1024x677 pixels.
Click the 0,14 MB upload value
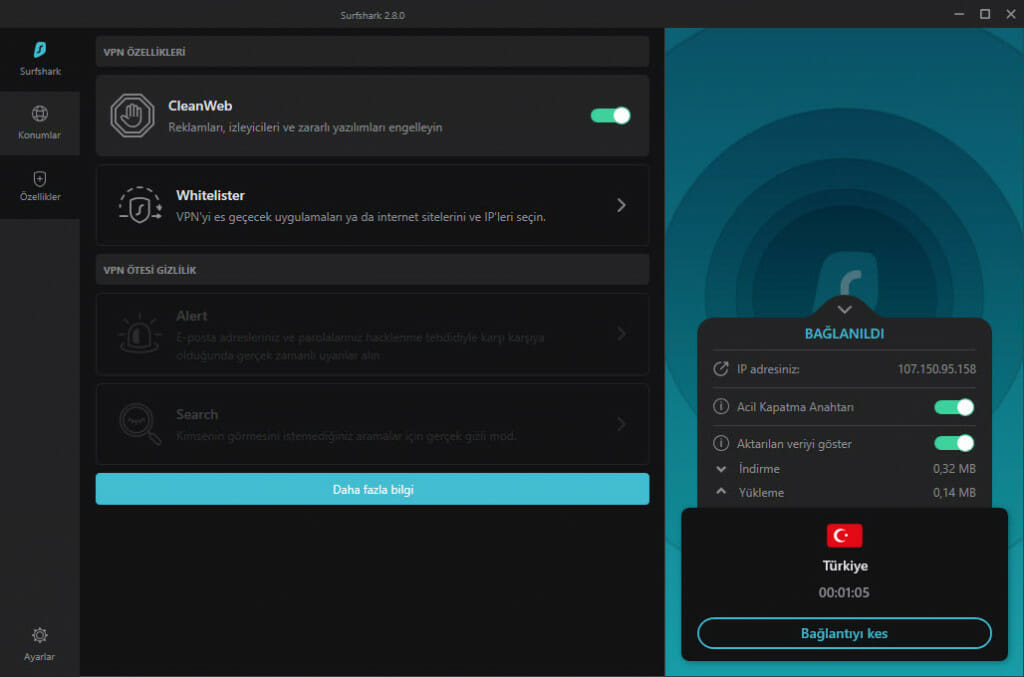pos(954,493)
